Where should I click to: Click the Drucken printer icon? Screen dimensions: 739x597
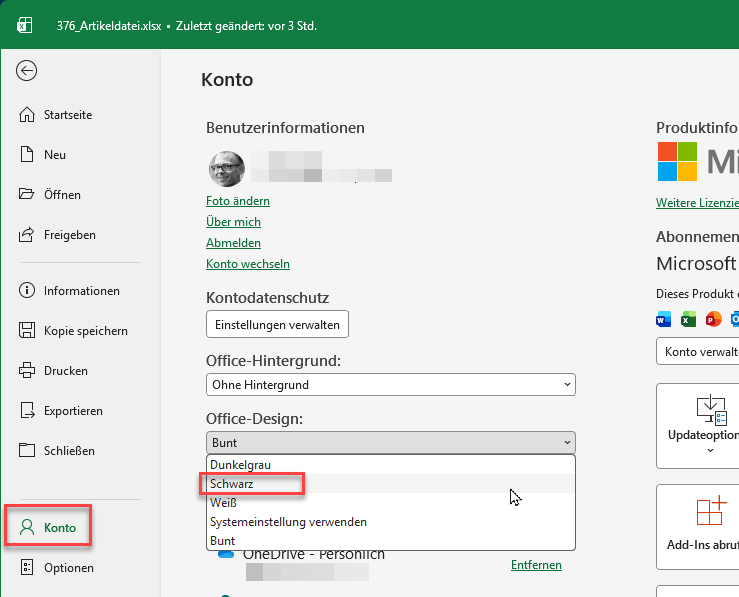(27, 371)
